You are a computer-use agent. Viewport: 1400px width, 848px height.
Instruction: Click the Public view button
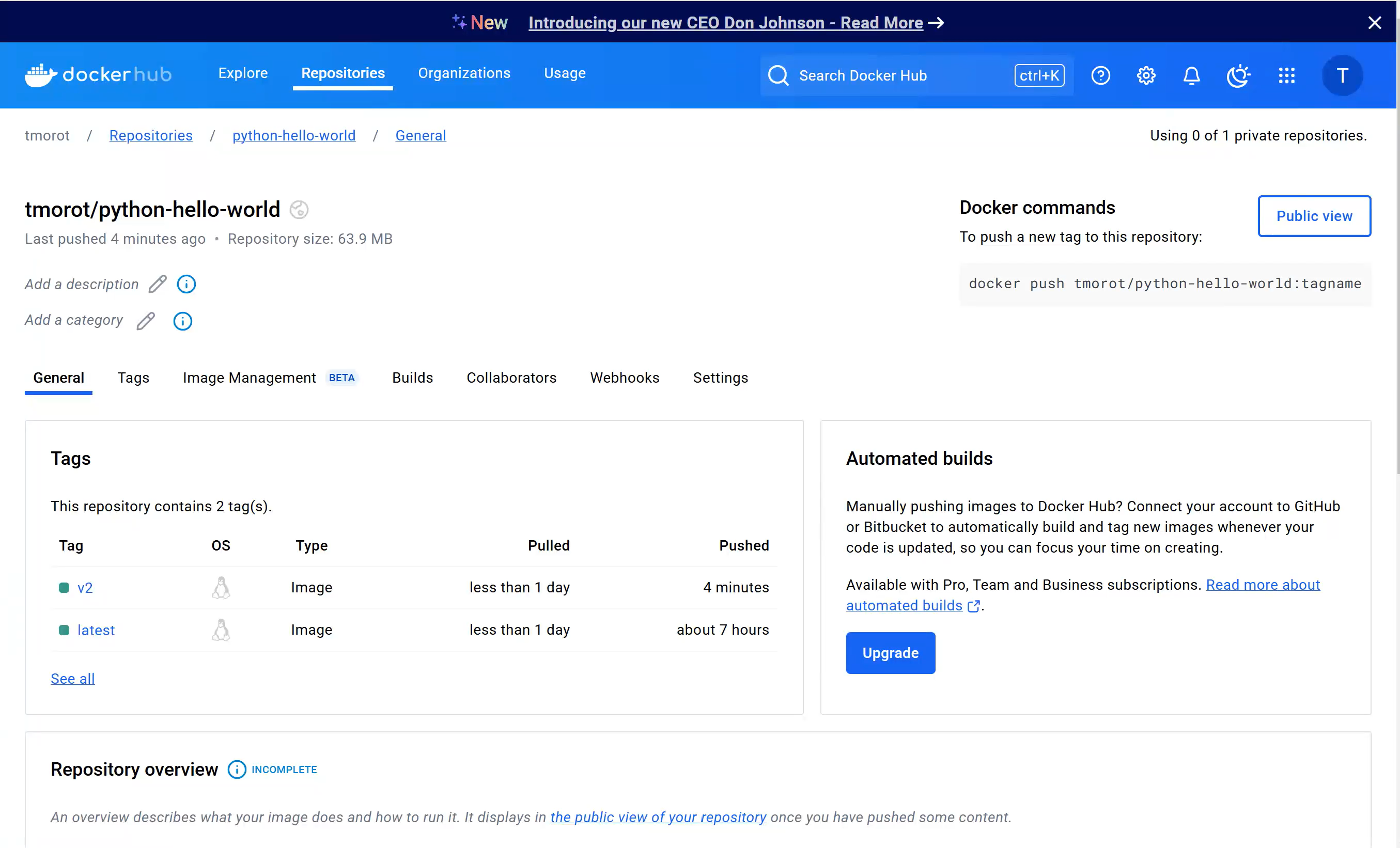1314,216
